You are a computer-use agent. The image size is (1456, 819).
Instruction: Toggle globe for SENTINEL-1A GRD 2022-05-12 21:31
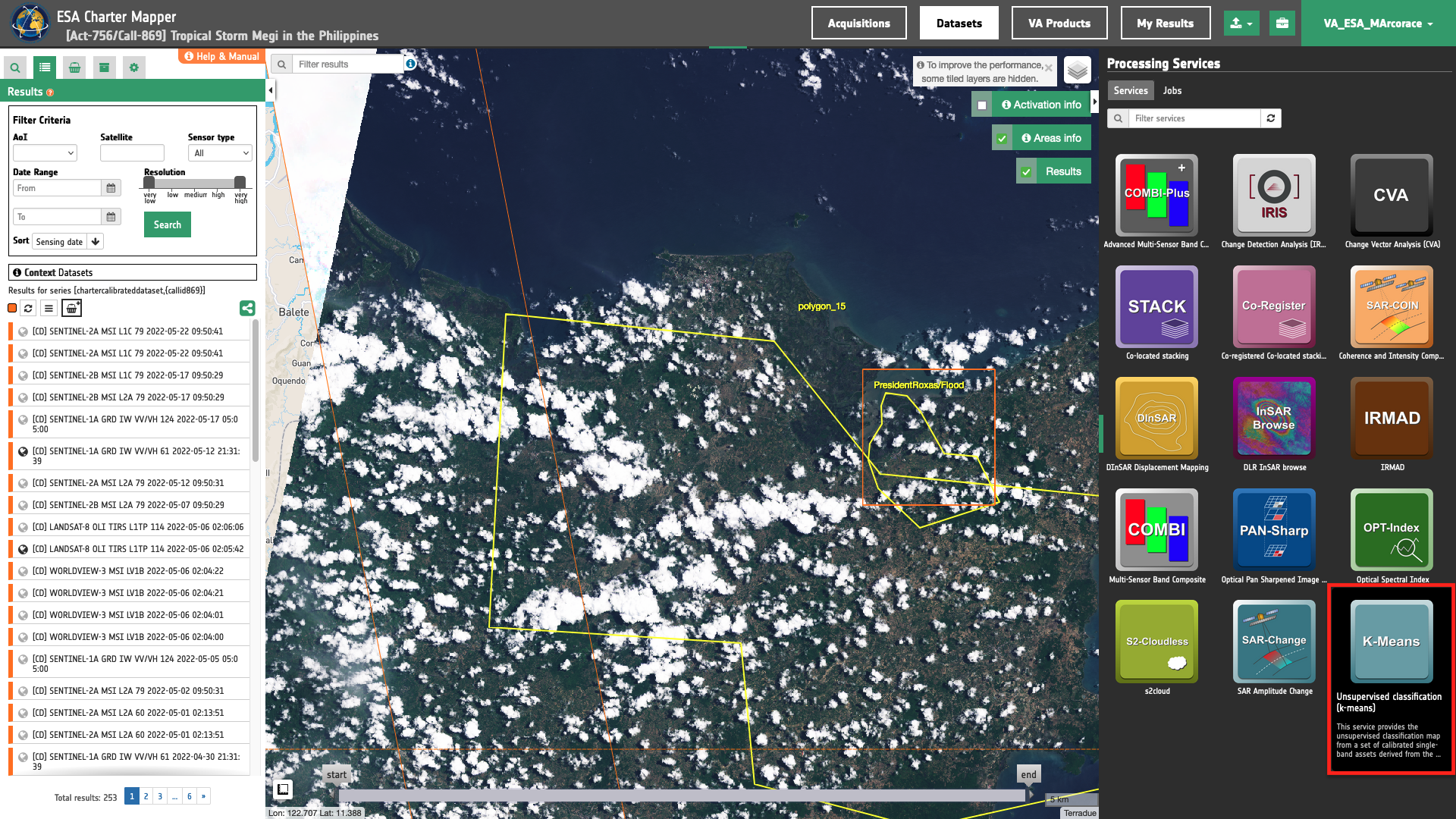[x=24, y=451]
